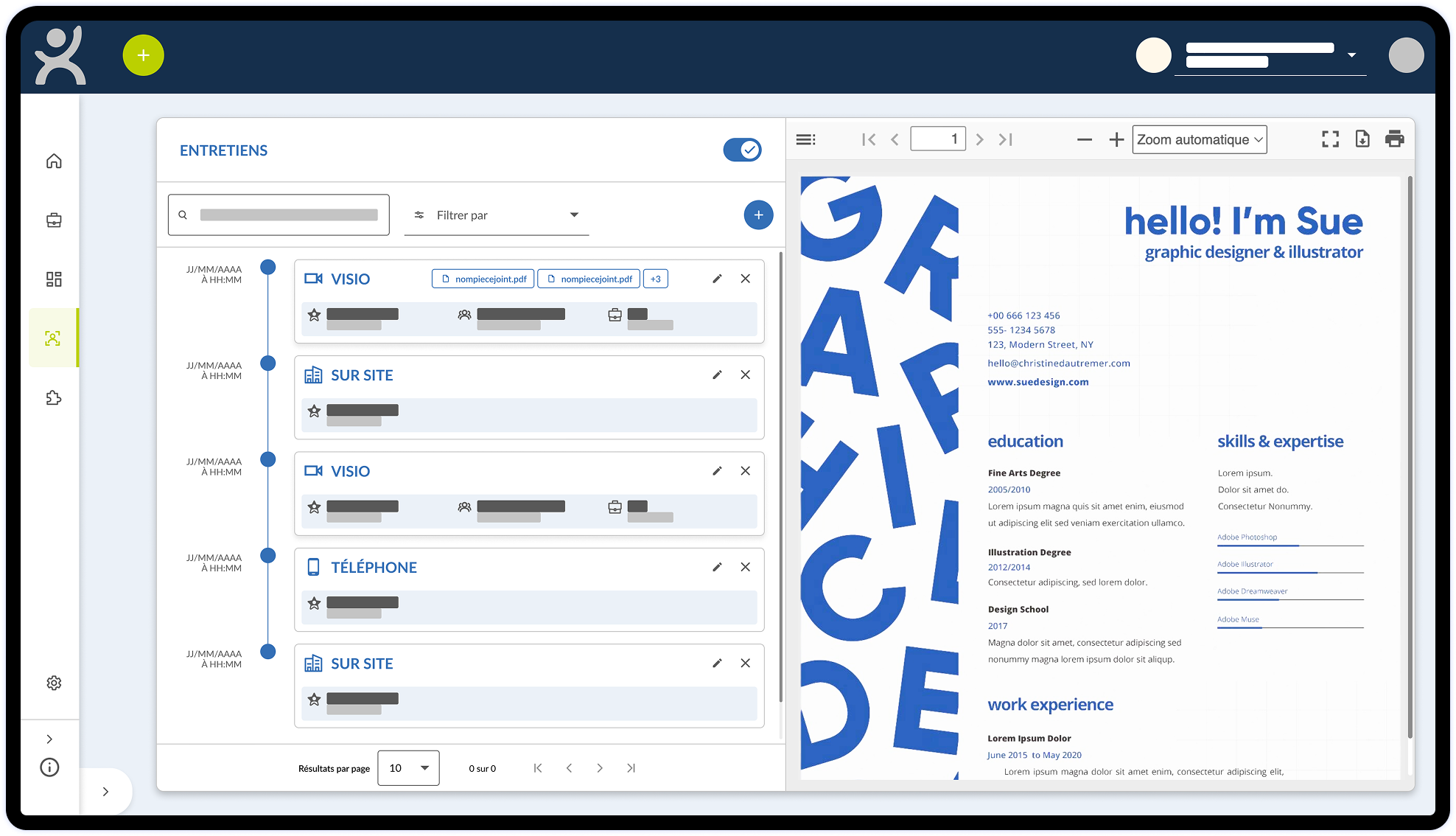Click the green plus create button
The width and height of the screenshot is (1456, 836).
[x=143, y=55]
